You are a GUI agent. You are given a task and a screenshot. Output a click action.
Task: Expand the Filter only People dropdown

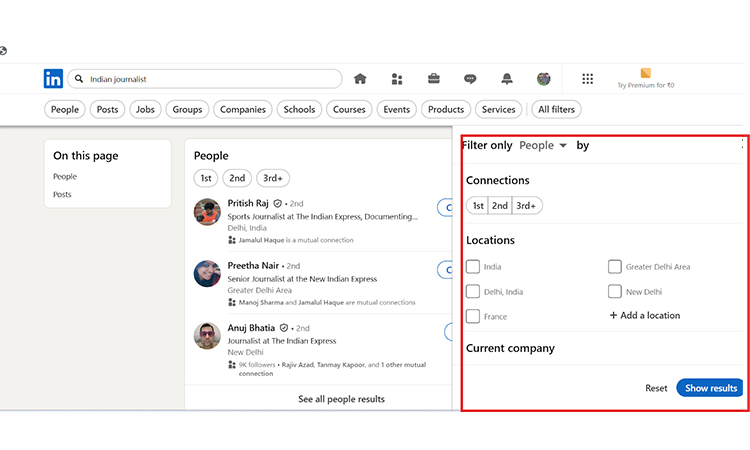tap(543, 146)
